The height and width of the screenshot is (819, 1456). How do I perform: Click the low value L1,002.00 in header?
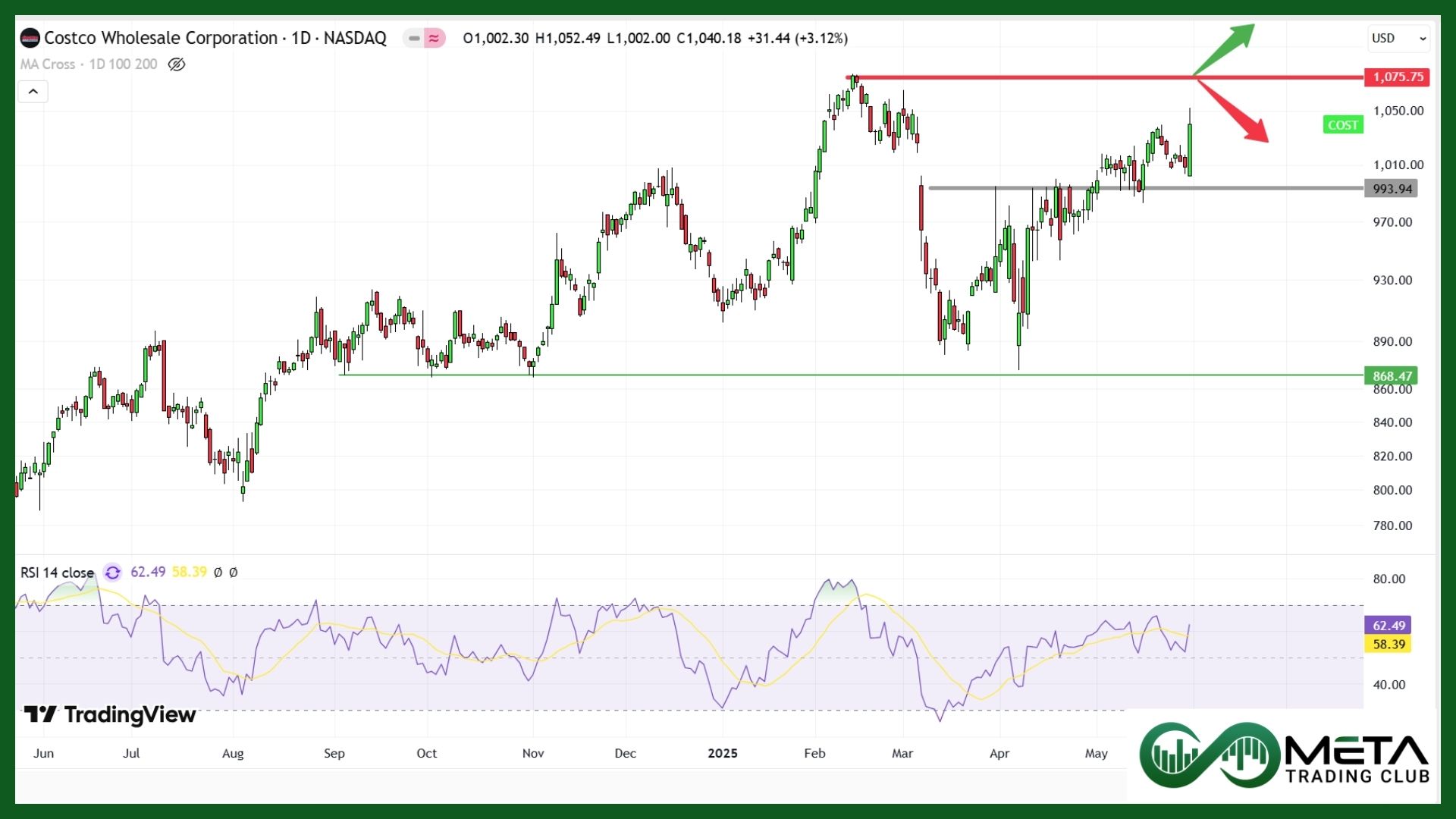[x=638, y=38]
